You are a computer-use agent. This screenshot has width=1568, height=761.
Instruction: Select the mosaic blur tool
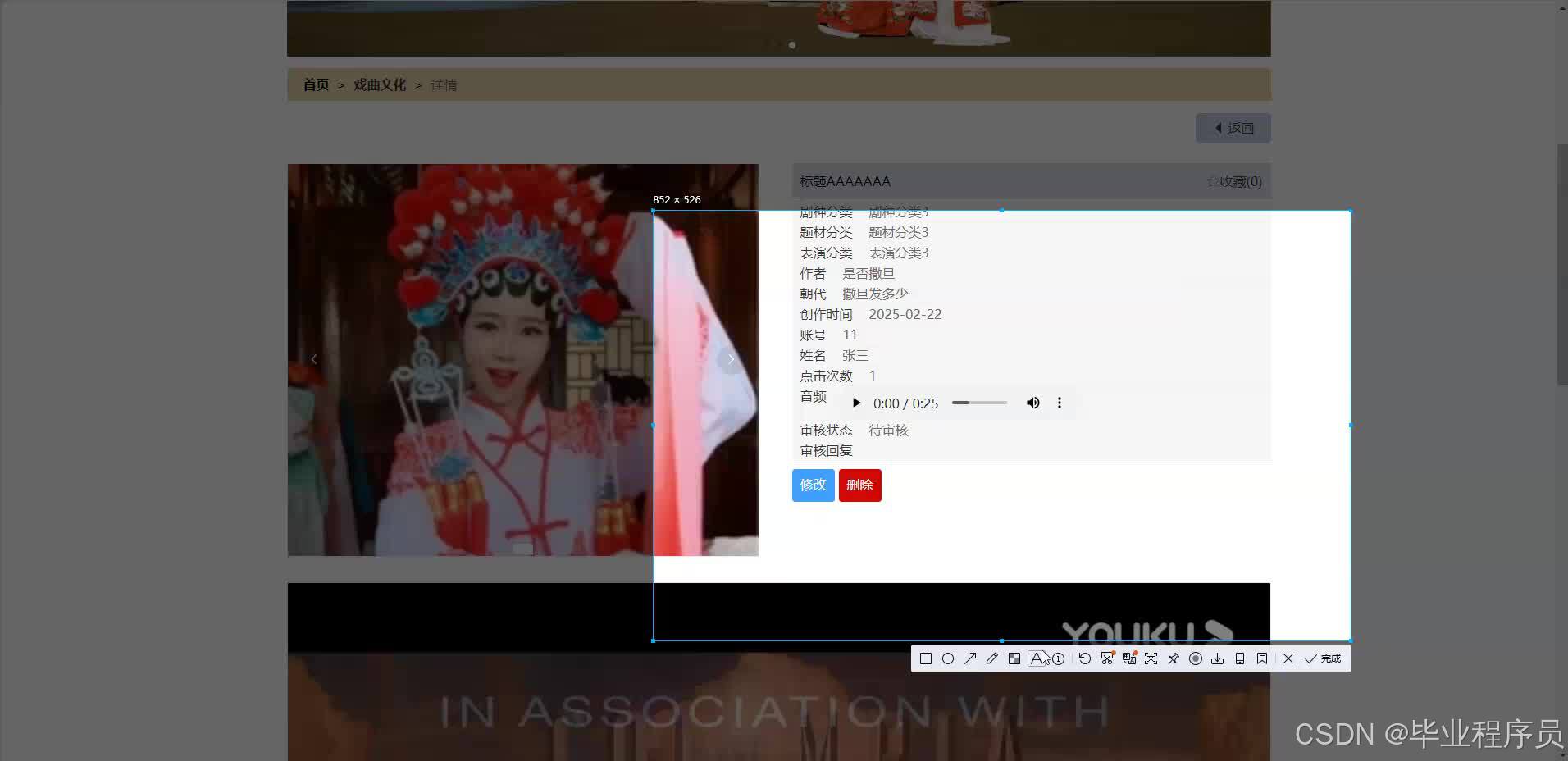click(1014, 658)
